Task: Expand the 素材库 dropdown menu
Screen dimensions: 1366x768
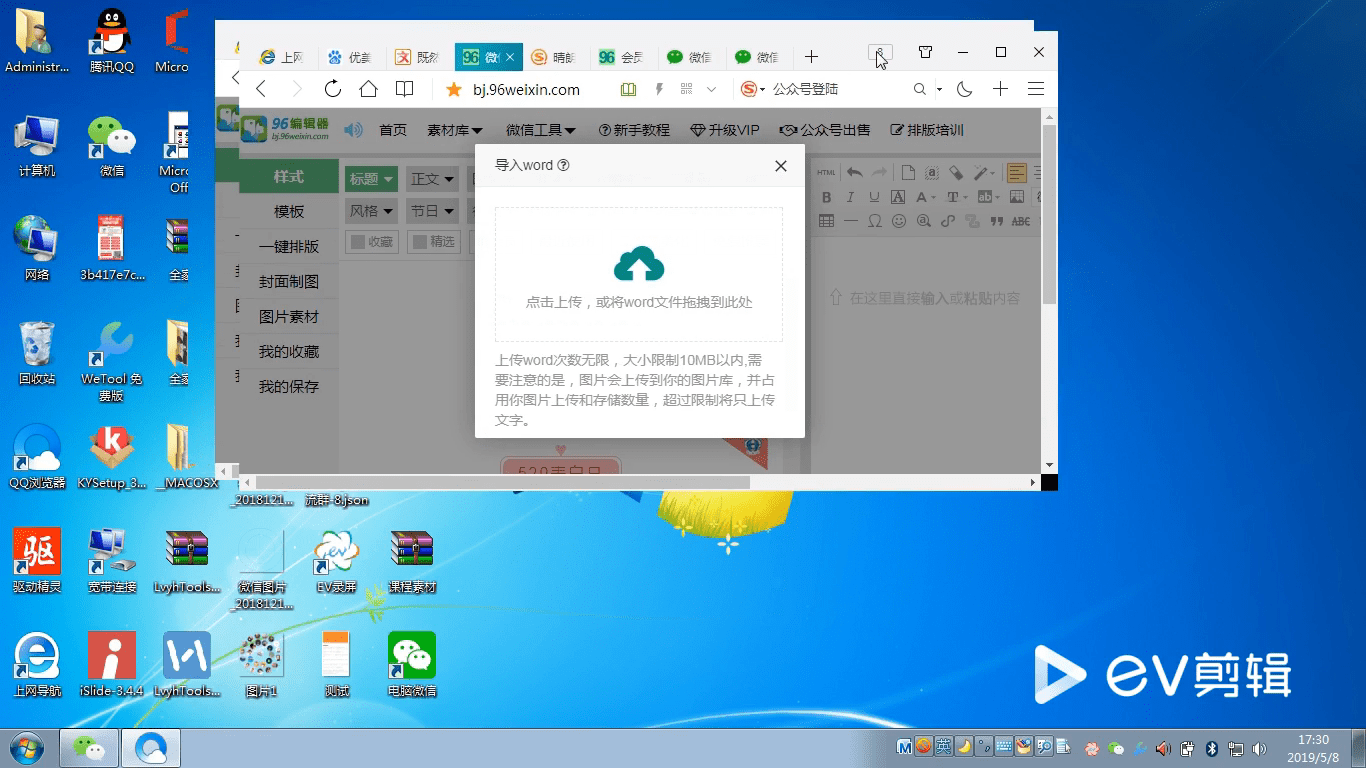Action: (455, 130)
